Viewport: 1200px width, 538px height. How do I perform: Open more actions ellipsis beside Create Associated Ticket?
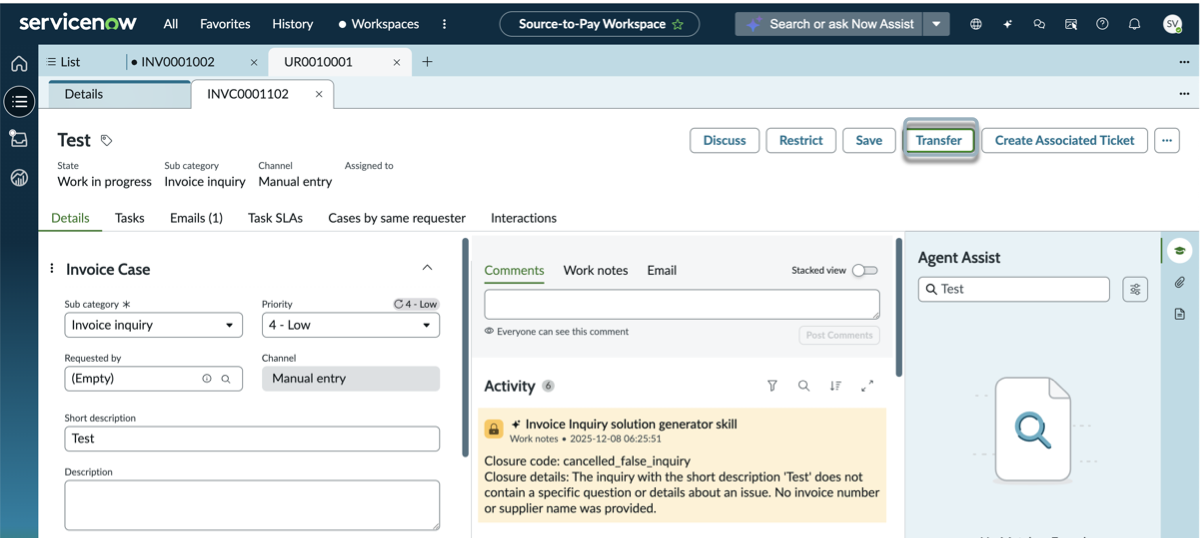[1167, 141]
